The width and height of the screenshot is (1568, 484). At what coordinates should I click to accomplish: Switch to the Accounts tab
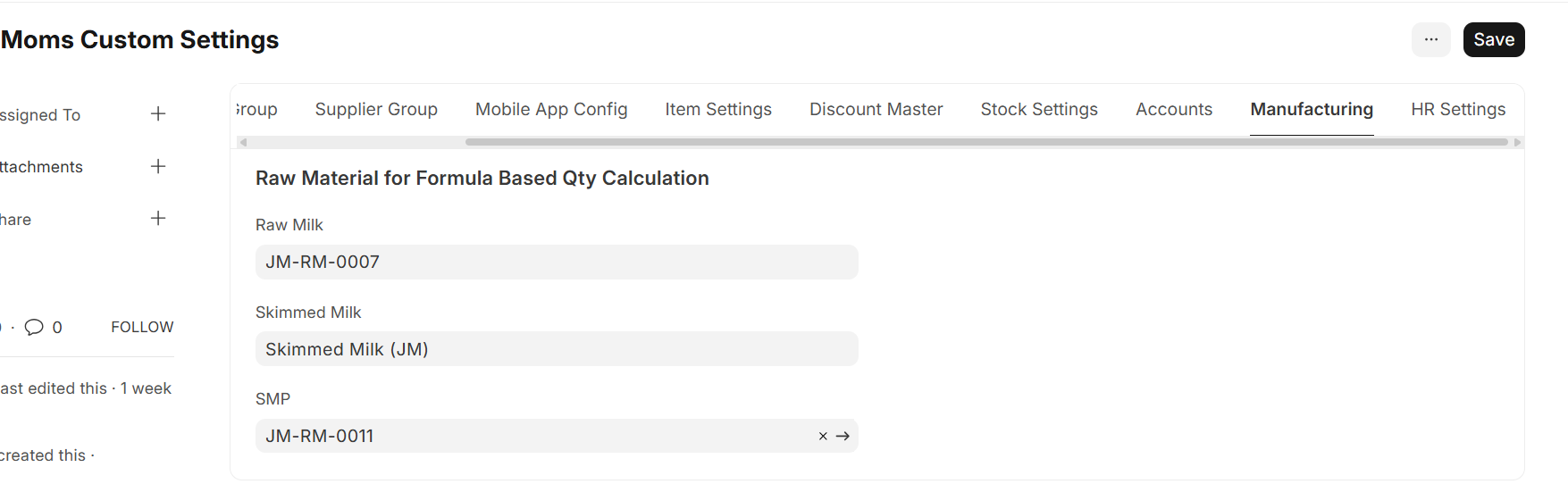[x=1174, y=109]
